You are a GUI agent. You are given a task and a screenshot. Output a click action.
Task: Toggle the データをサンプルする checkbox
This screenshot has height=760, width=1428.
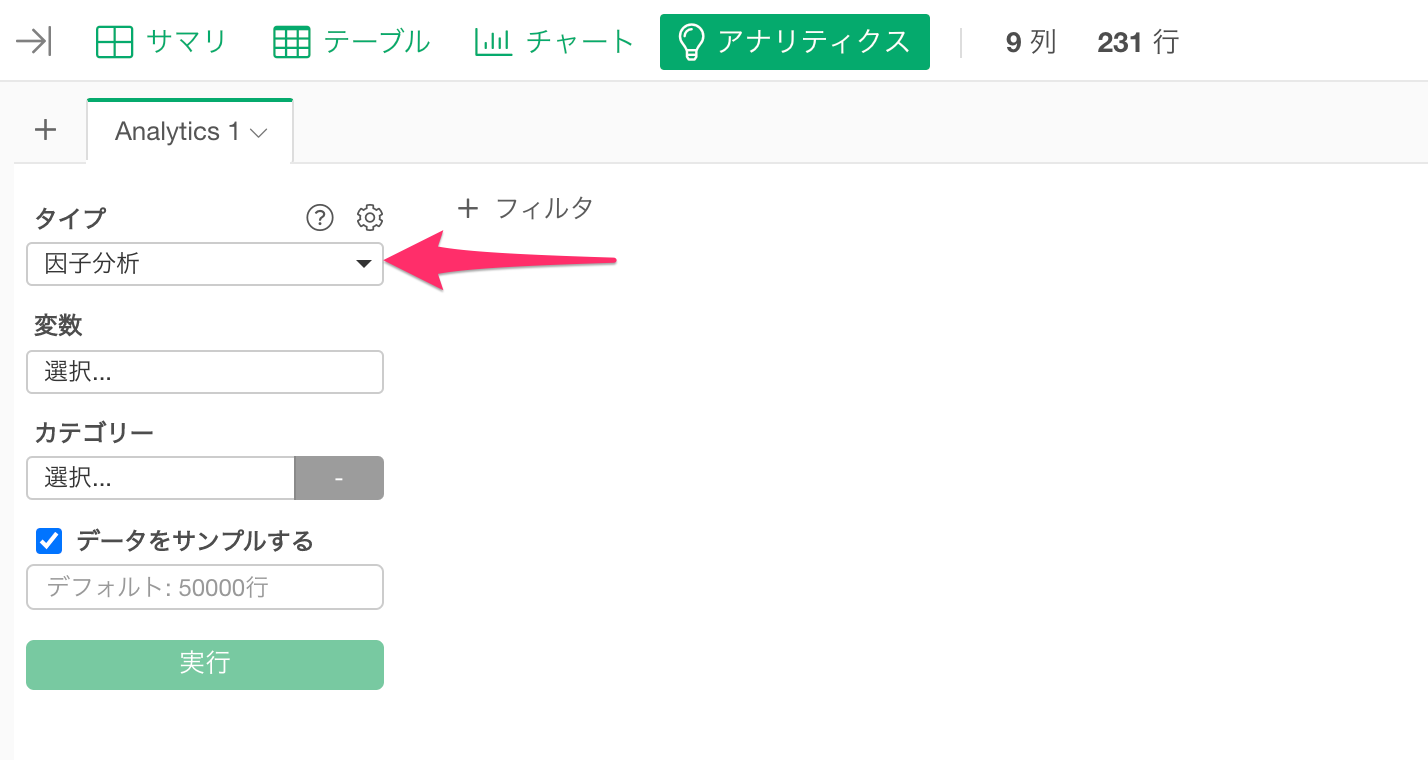click(x=49, y=541)
